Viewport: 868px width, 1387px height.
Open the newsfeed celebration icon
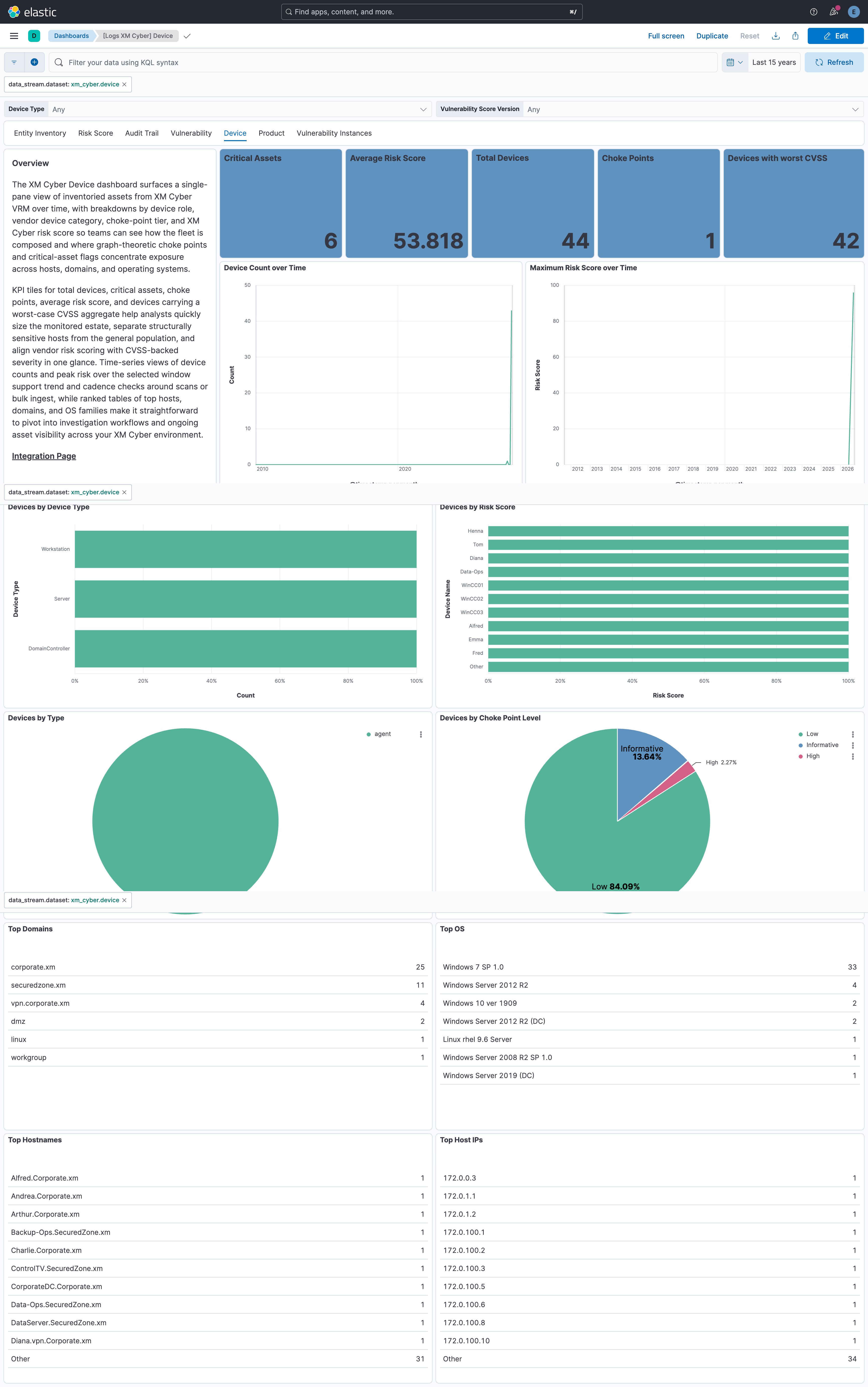[834, 12]
